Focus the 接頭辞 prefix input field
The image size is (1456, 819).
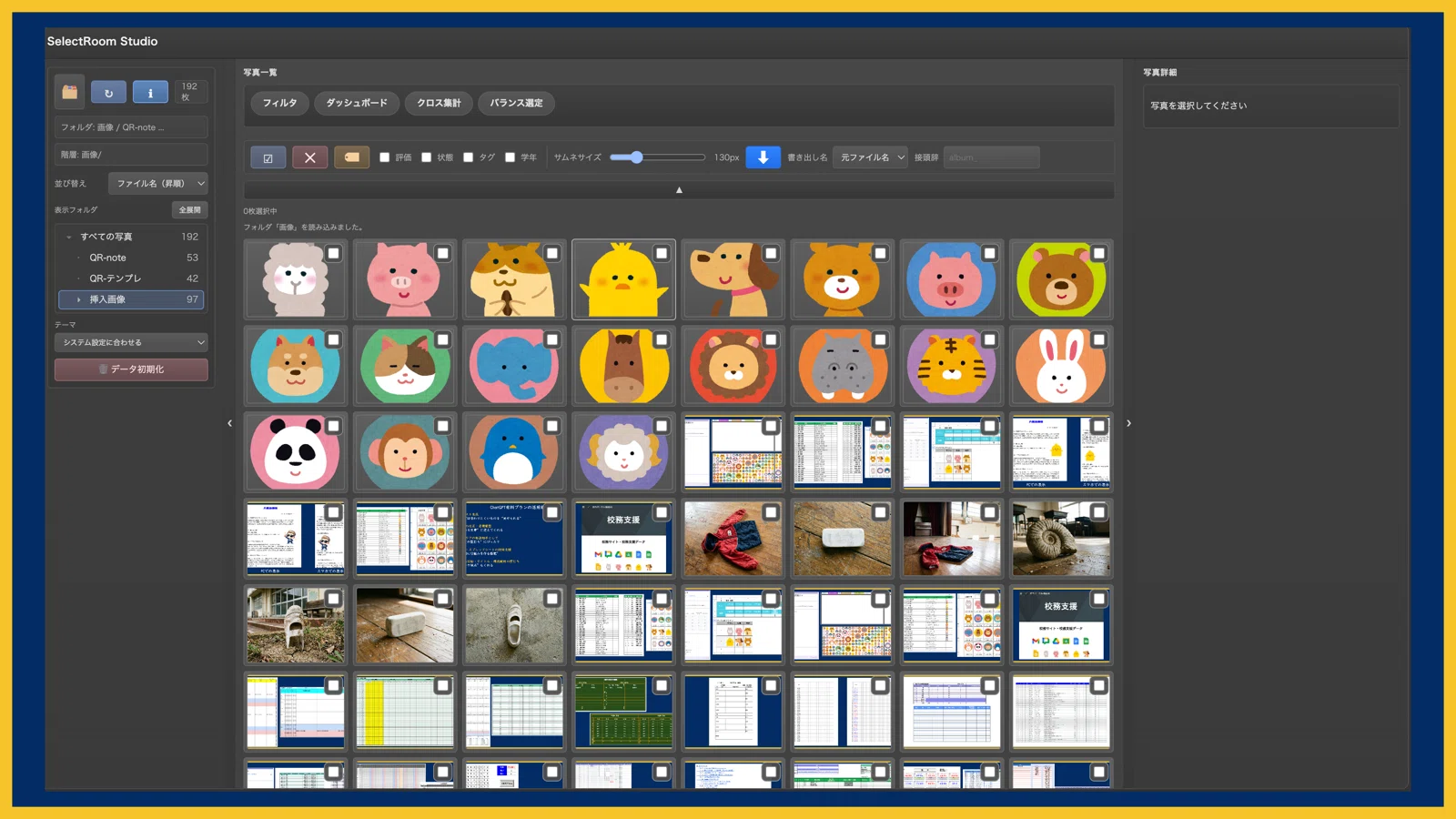(991, 157)
